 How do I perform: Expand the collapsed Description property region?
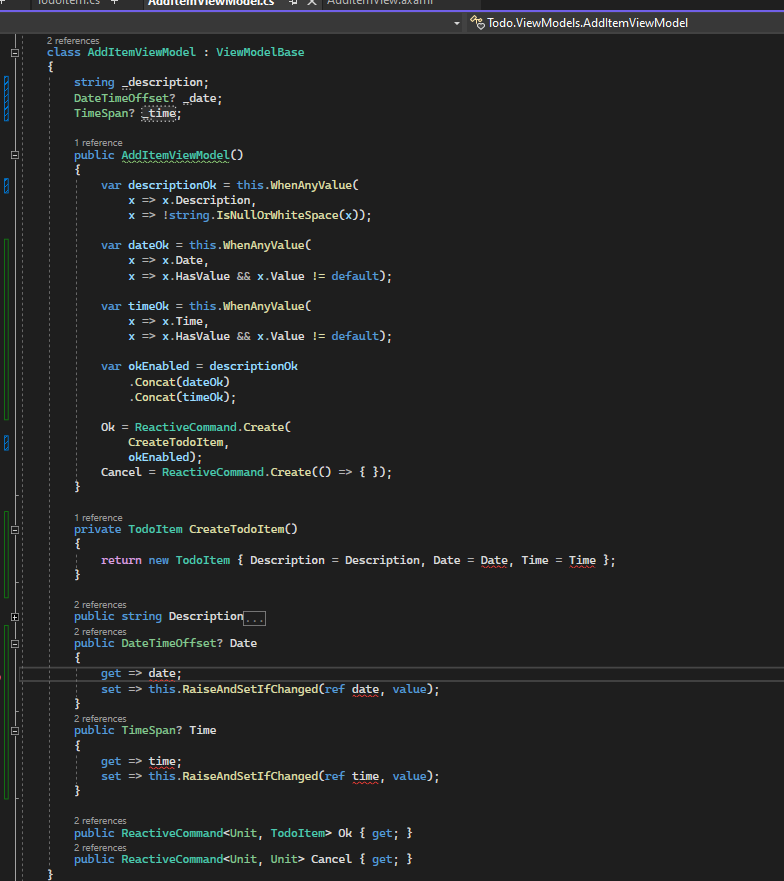[15, 617]
